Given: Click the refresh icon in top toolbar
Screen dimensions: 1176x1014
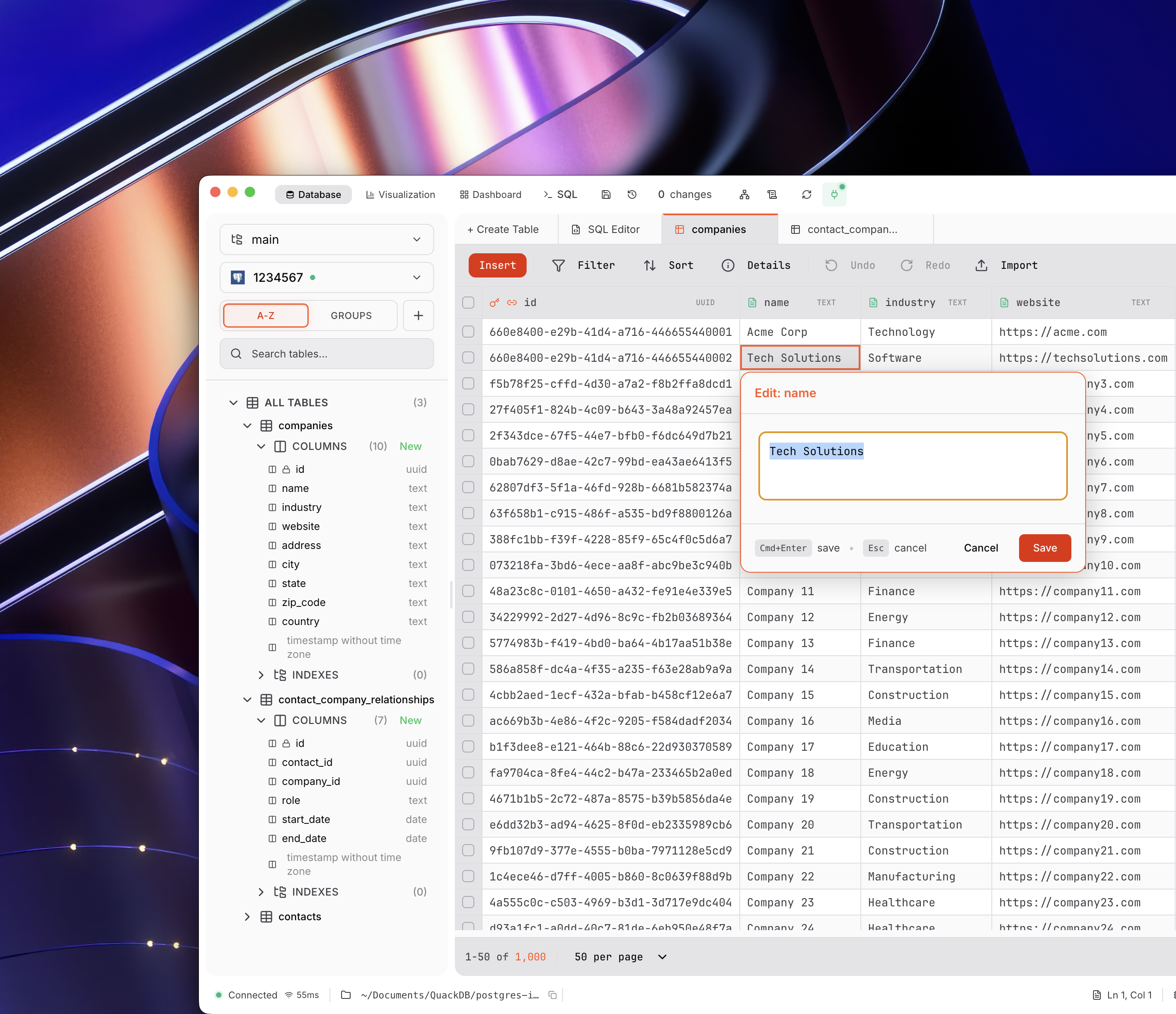Looking at the screenshot, I should [x=806, y=195].
